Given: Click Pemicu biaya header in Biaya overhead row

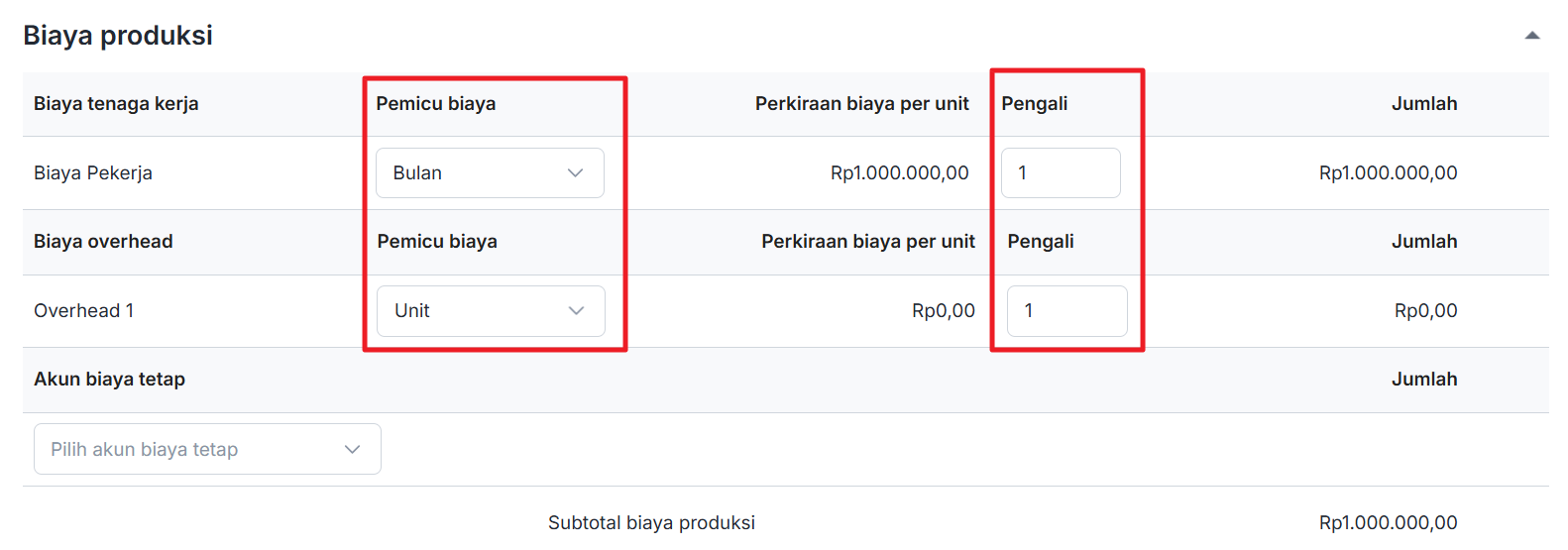Looking at the screenshot, I should pyautogui.click(x=437, y=242).
